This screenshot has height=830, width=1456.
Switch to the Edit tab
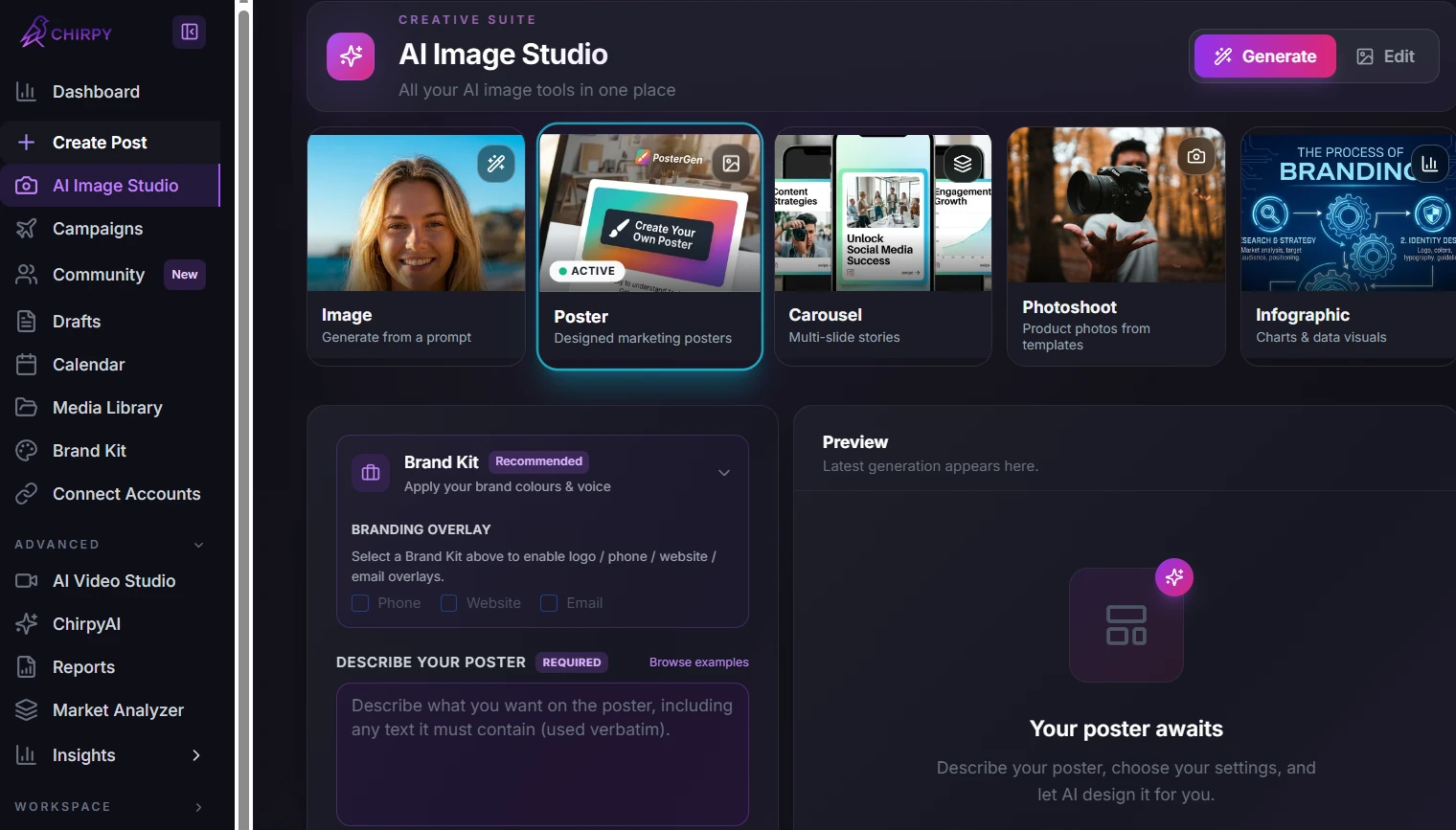coord(1385,56)
